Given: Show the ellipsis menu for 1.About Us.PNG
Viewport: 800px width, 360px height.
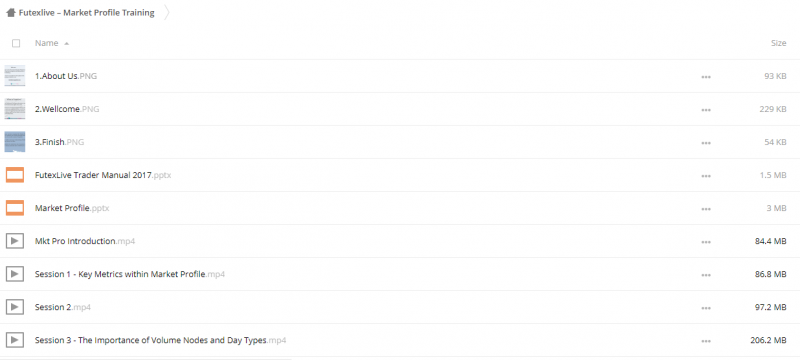Looking at the screenshot, I should point(706,76).
